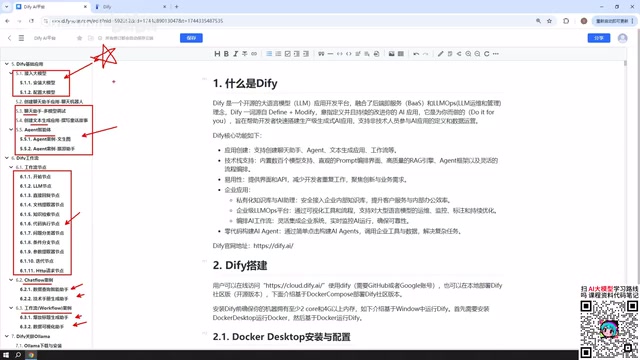
Task: Collapse outline section 6 Dify工作流
Action: coord(7,158)
